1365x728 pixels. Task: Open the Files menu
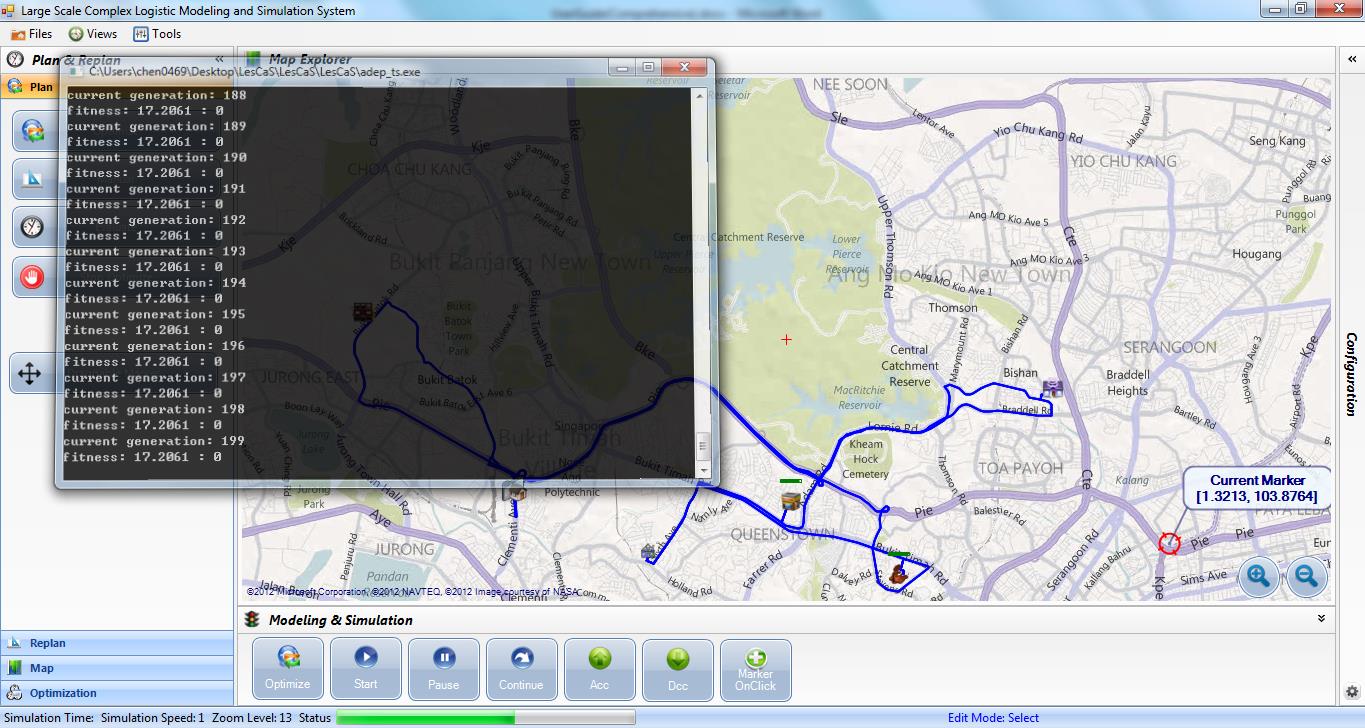[32, 34]
